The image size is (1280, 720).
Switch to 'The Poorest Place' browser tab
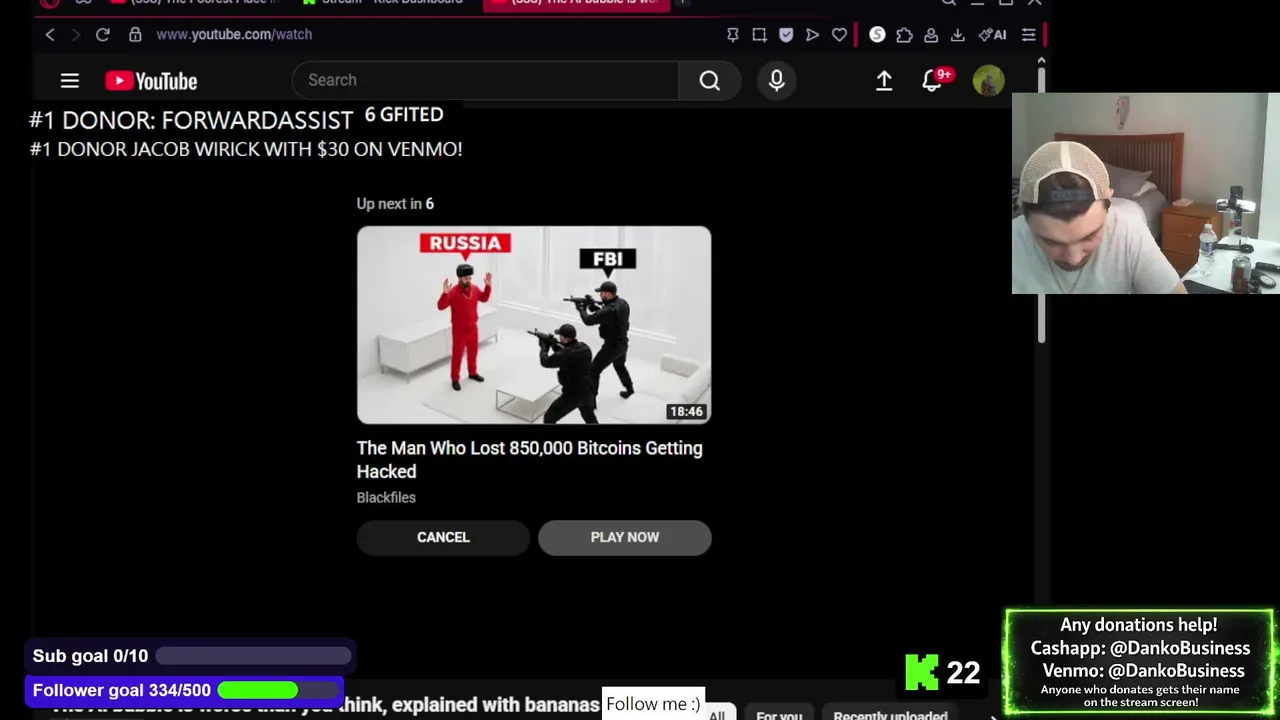click(195, 3)
